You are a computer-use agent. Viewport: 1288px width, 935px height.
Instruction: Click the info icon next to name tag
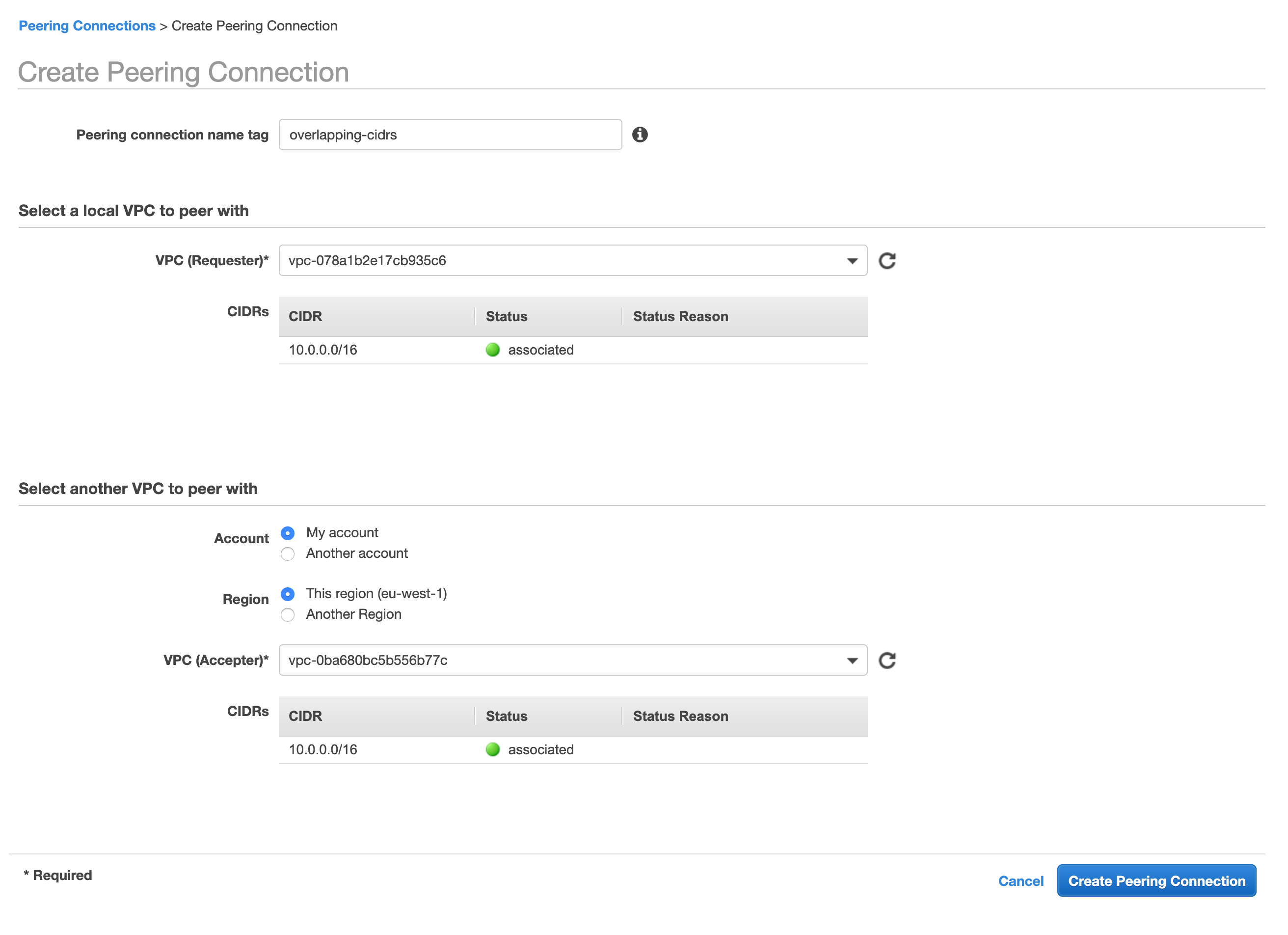(x=640, y=135)
